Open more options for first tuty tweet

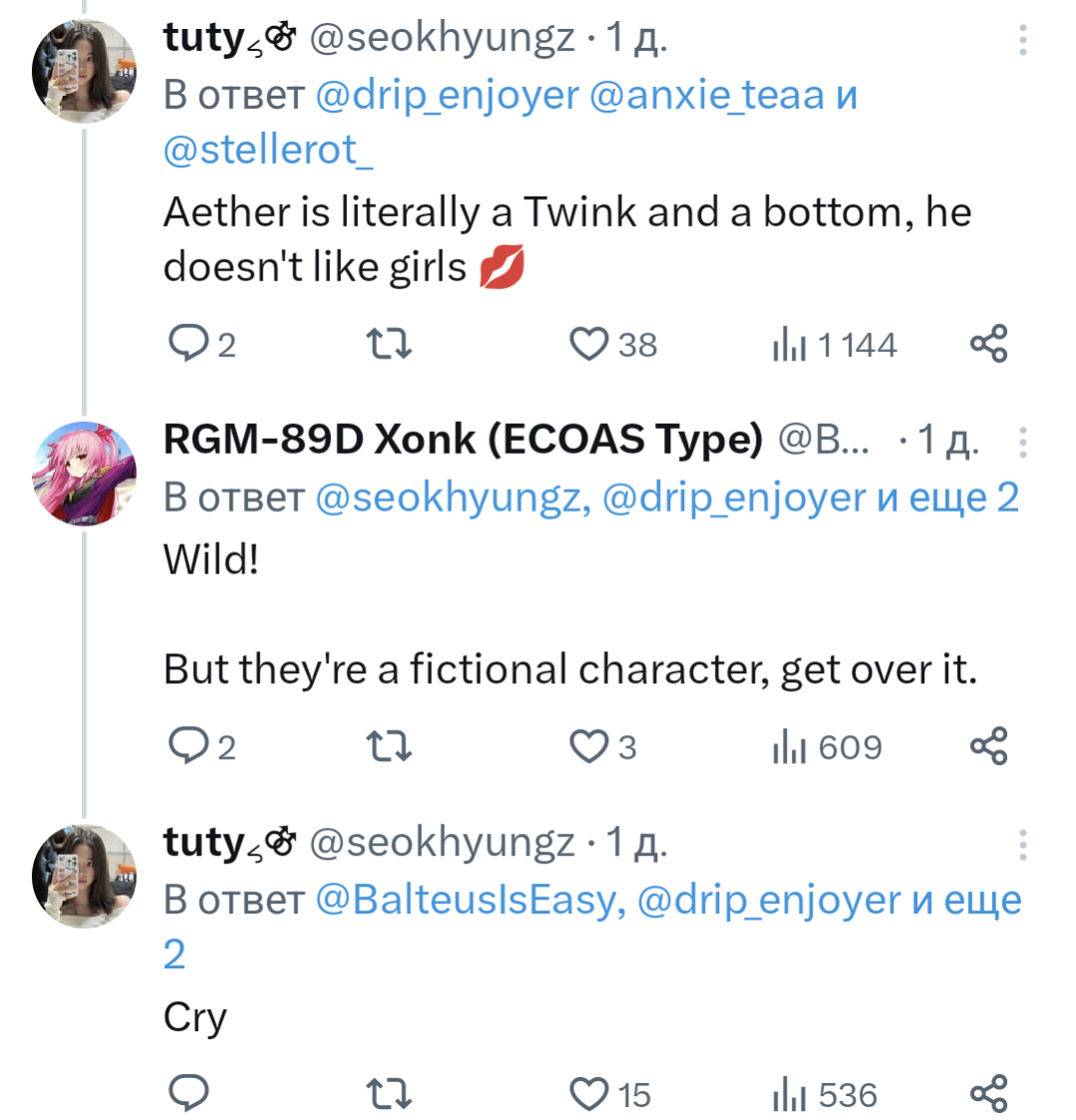point(1023,40)
